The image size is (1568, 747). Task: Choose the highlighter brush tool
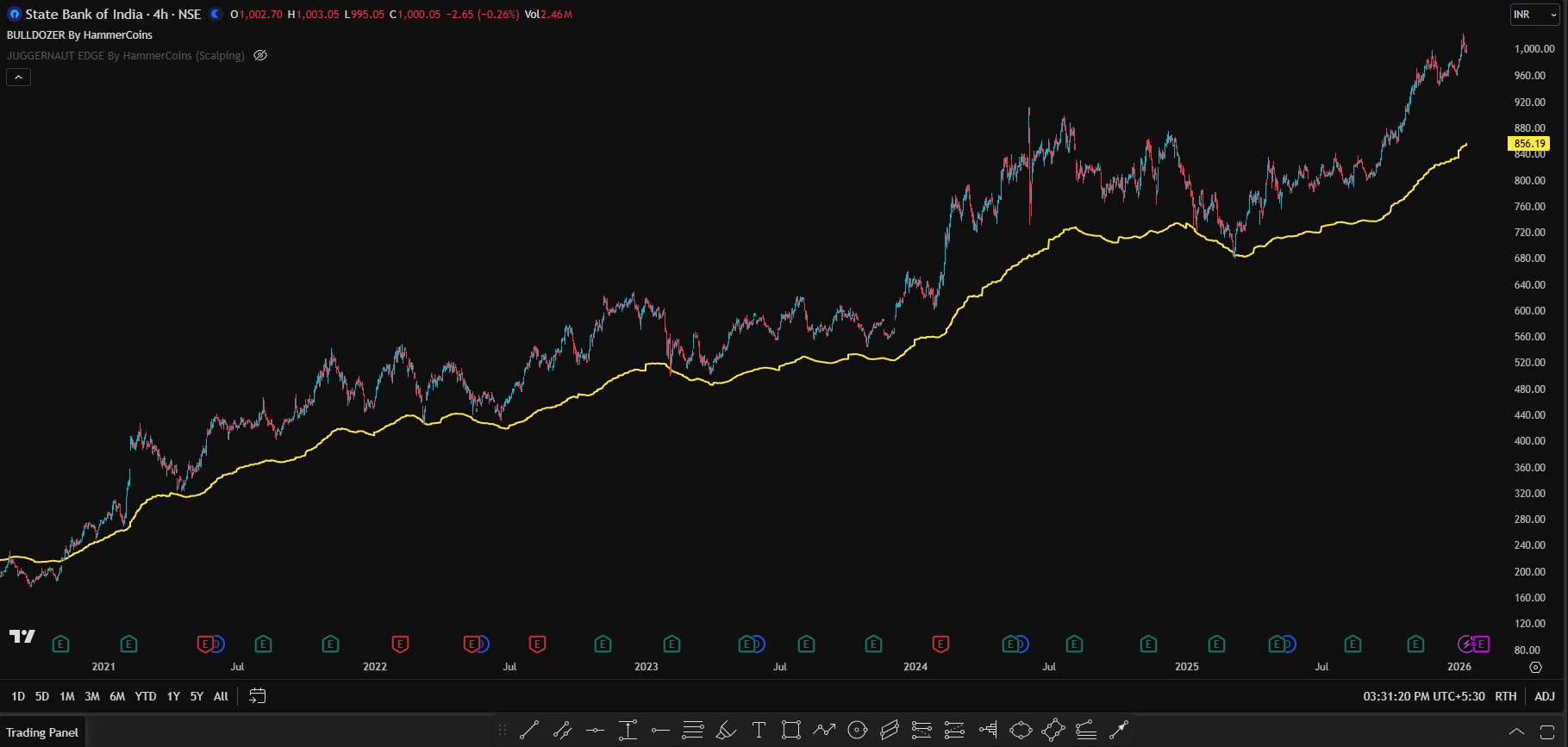[x=726, y=731]
